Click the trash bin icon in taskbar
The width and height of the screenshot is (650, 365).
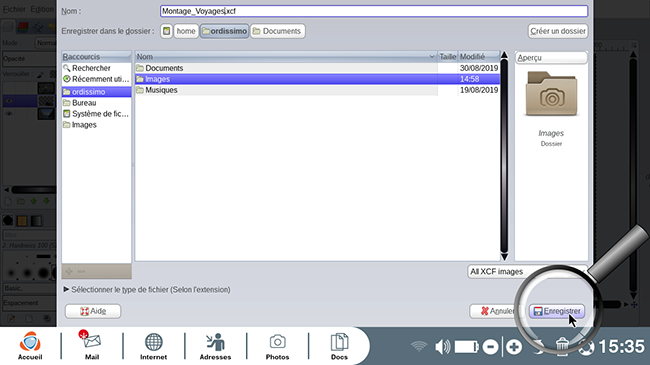point(562,346)
